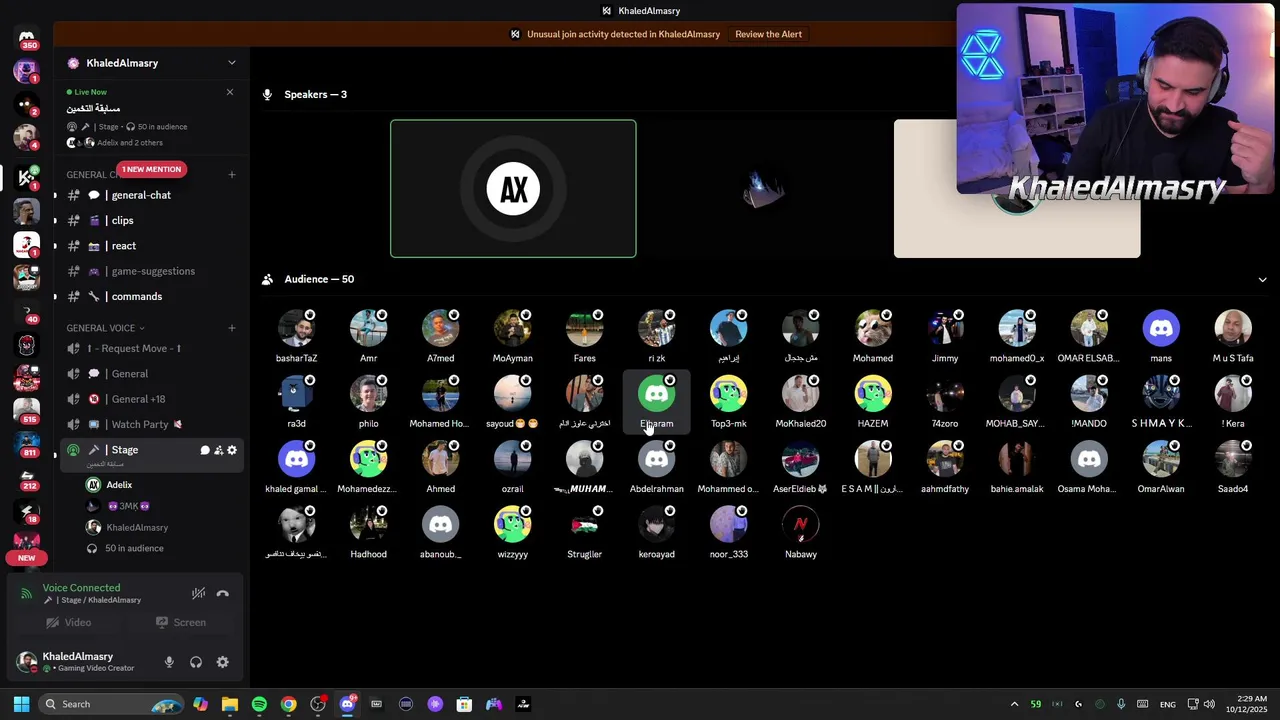Open wizzyyy audience member avatar
The image size is (1280, 720).
pos(513,524)
